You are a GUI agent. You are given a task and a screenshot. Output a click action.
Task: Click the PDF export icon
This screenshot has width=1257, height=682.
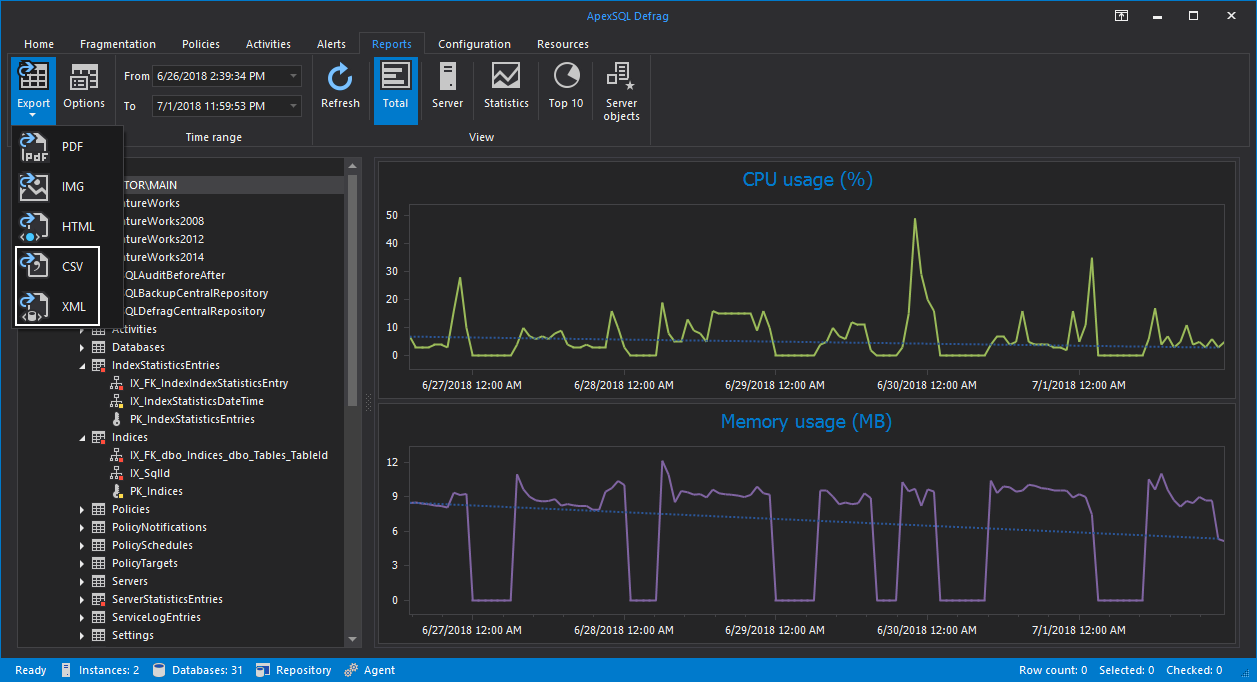click(35, 146)
